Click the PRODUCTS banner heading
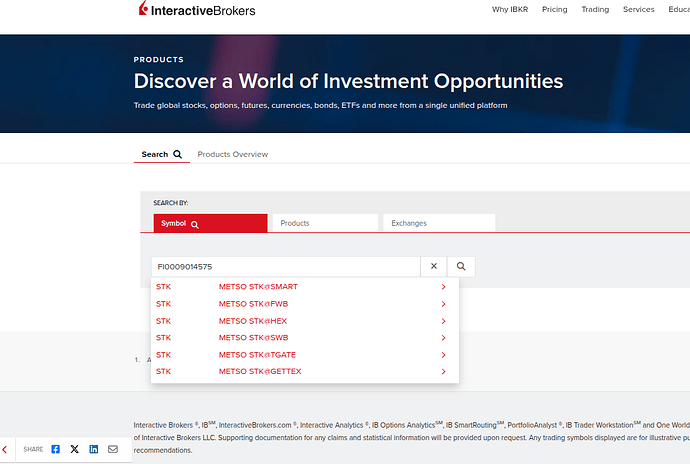The width and height of the screenshot is (690, 464). click(x=158, y=59)
